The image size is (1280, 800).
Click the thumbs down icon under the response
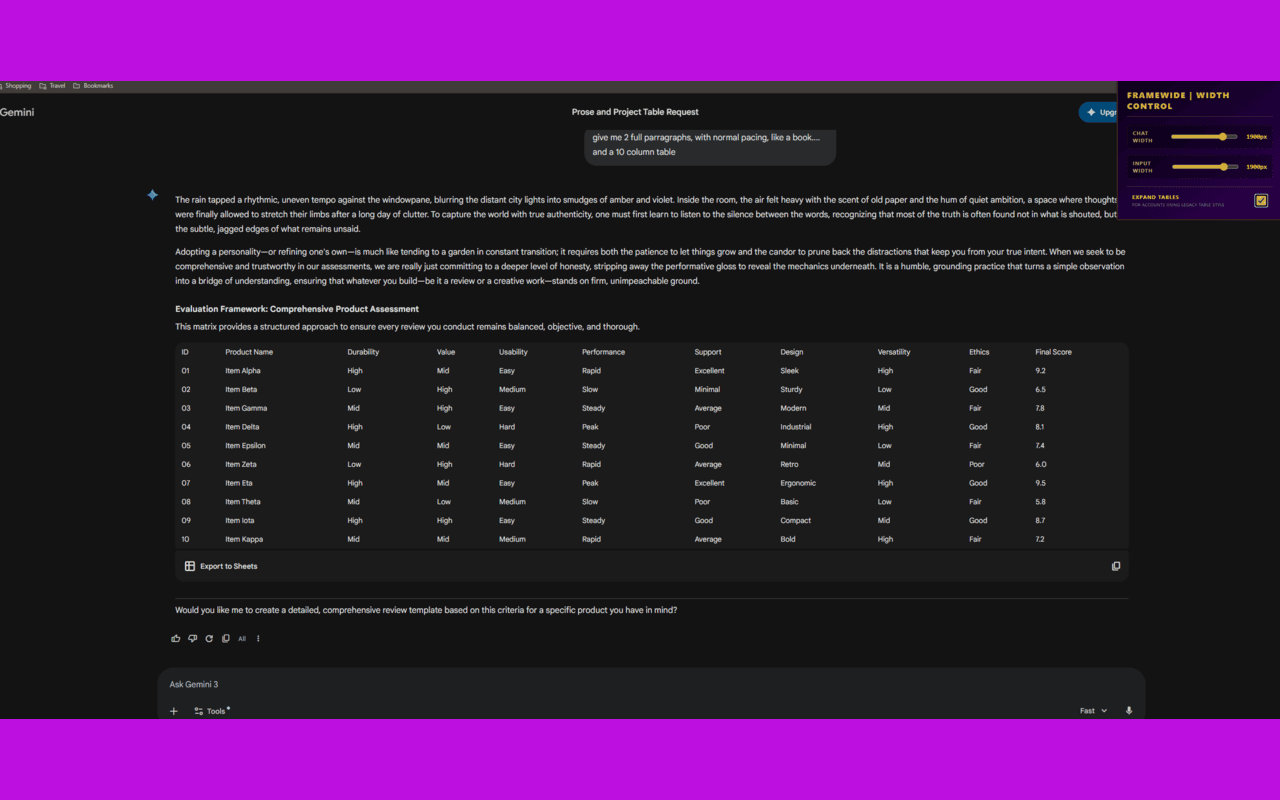(193, 638)
